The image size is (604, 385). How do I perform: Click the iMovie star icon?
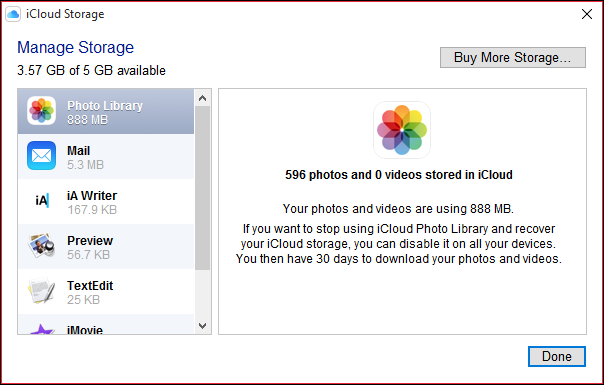[x=42, y=329]
